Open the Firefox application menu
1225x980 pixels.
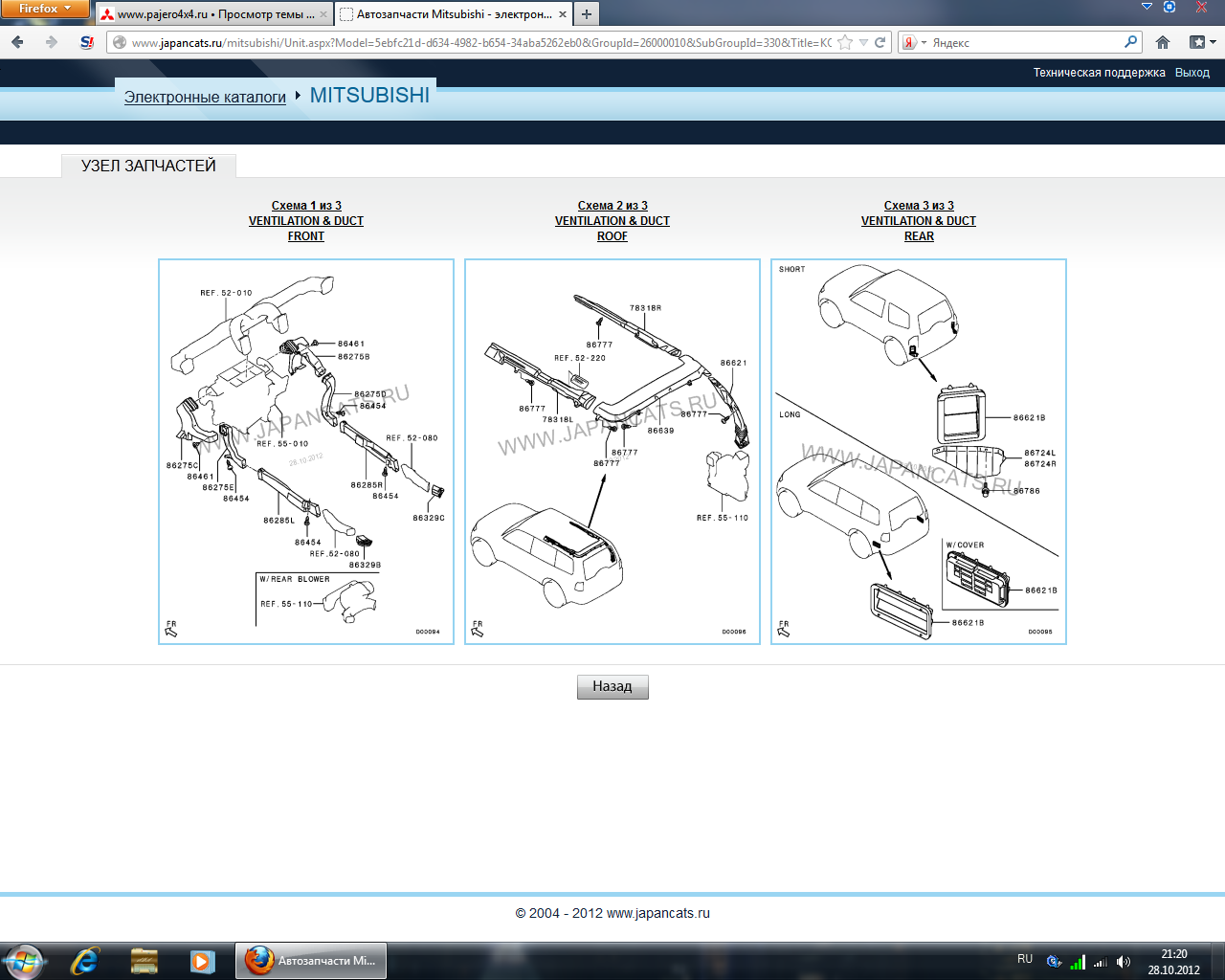(x=45, y=9)
